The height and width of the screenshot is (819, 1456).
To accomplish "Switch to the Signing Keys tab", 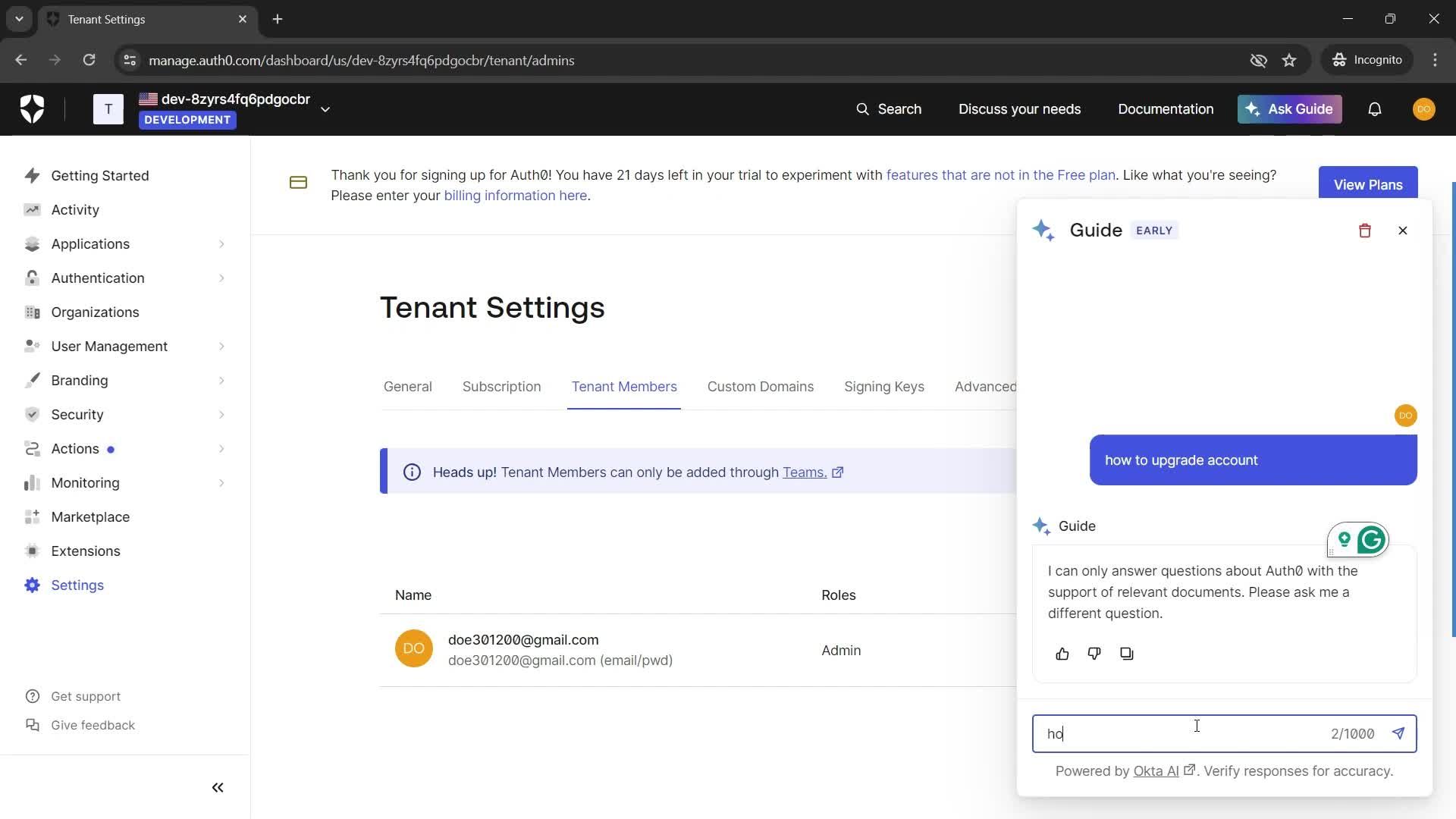I will click(x=883, y=387).
